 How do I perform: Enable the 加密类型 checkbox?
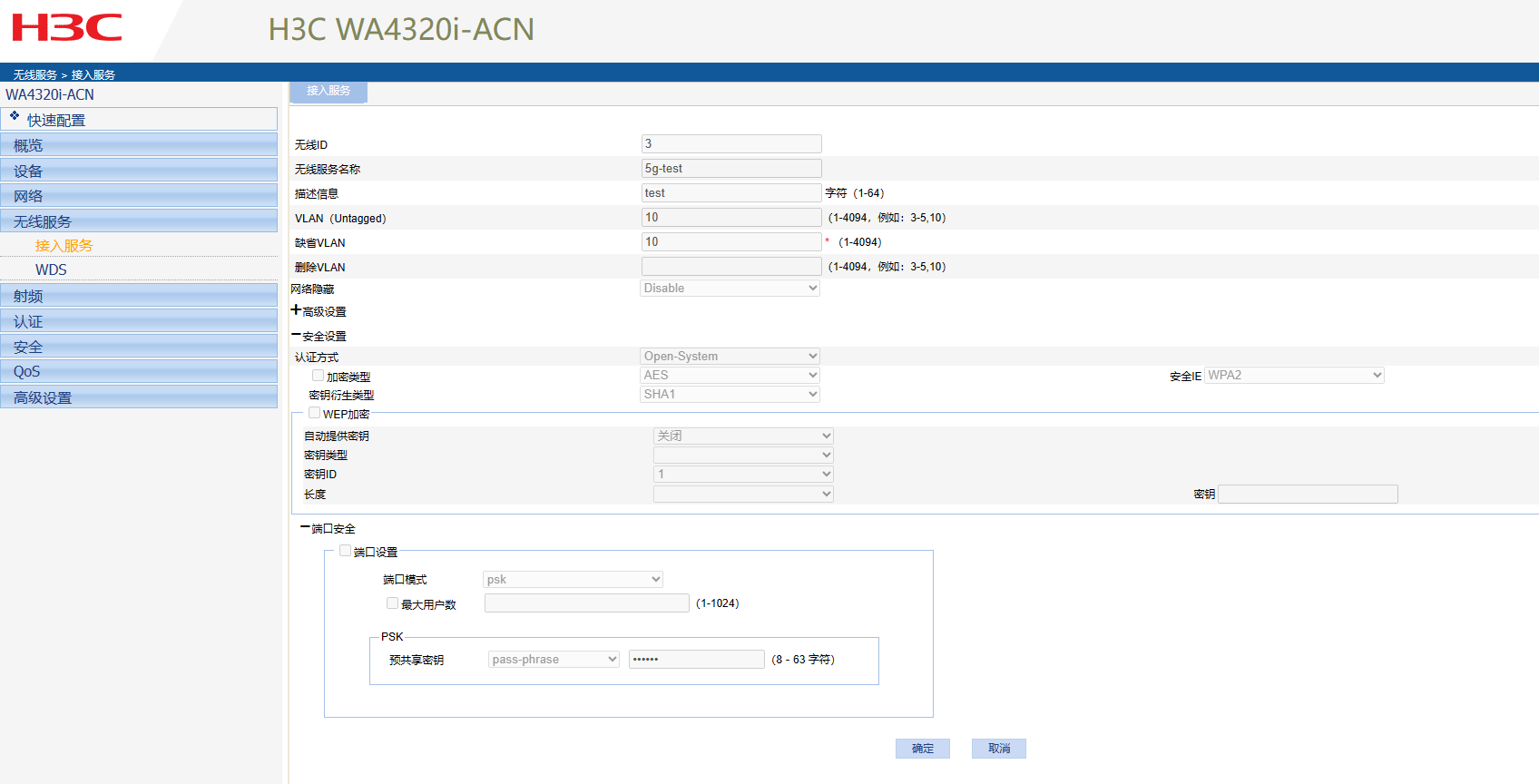click(x=318, y=376)
